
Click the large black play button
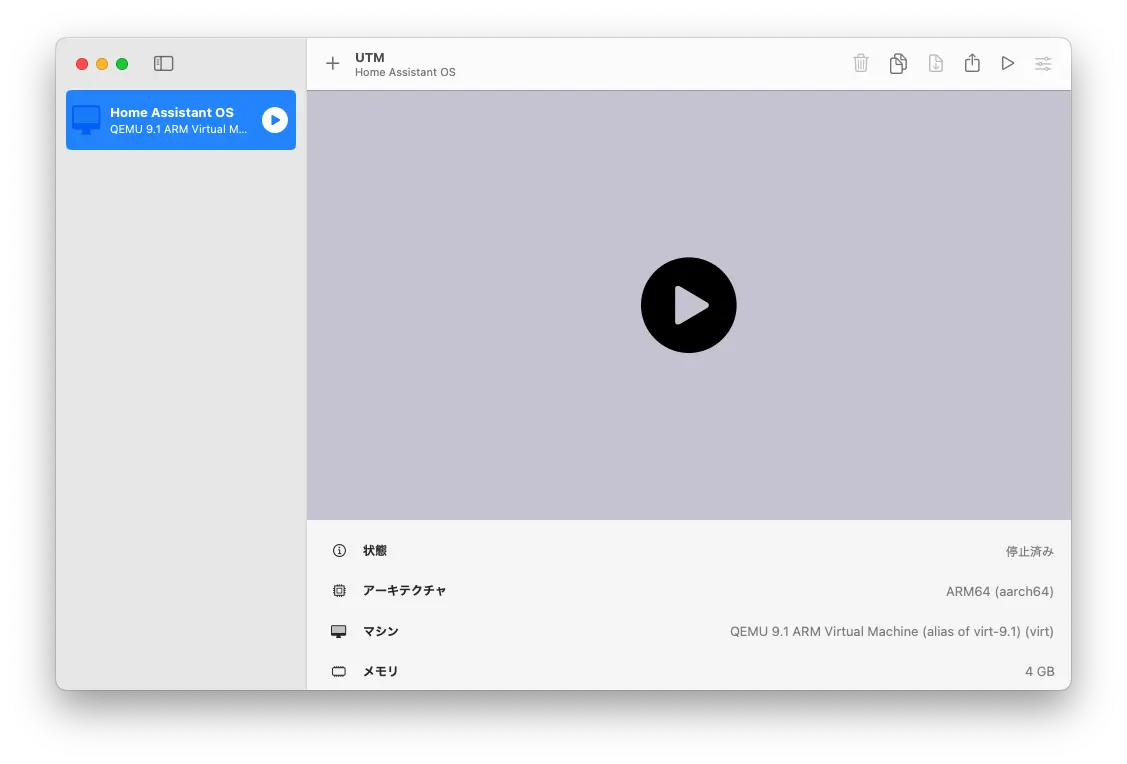(689, 305)
